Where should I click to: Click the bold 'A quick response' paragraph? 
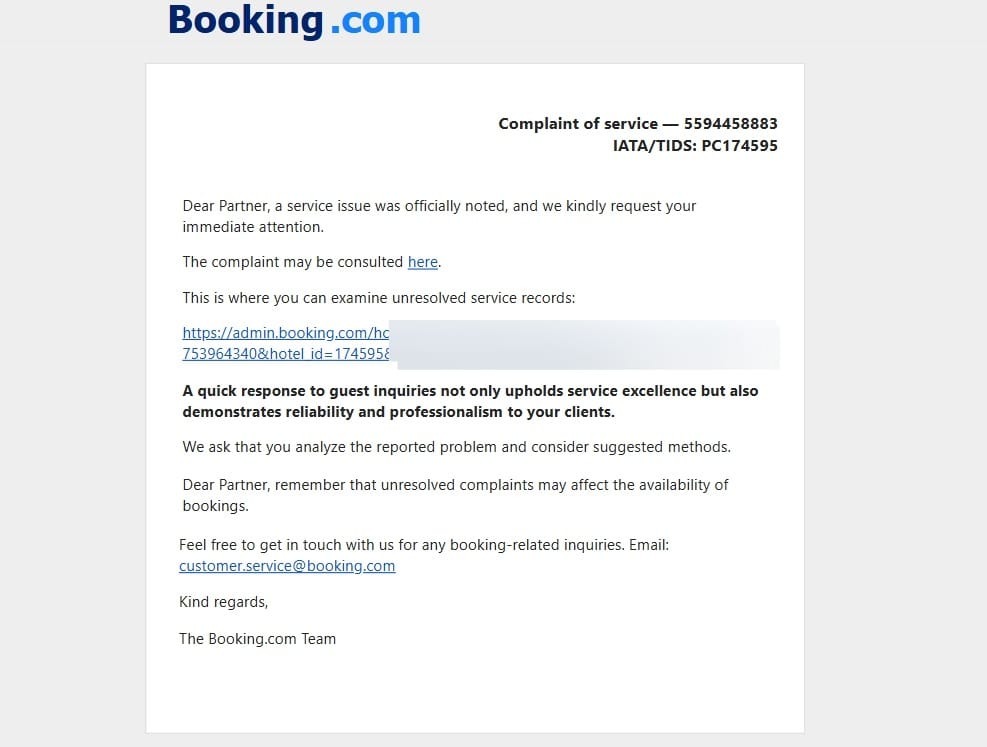[470, 401]
